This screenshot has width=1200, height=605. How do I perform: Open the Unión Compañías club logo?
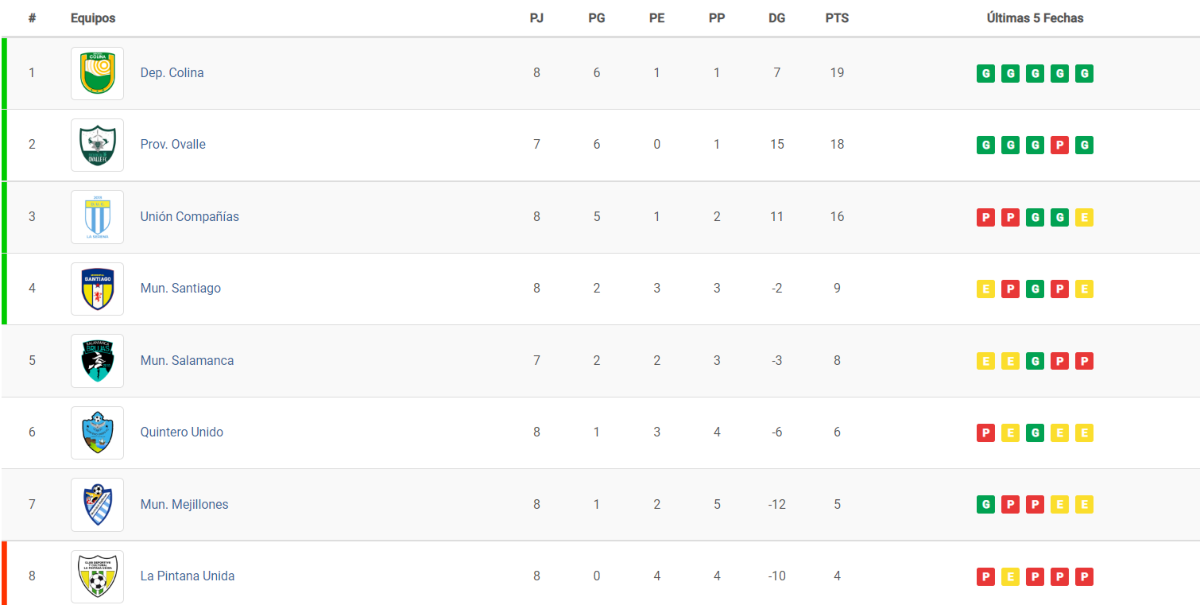97,217
